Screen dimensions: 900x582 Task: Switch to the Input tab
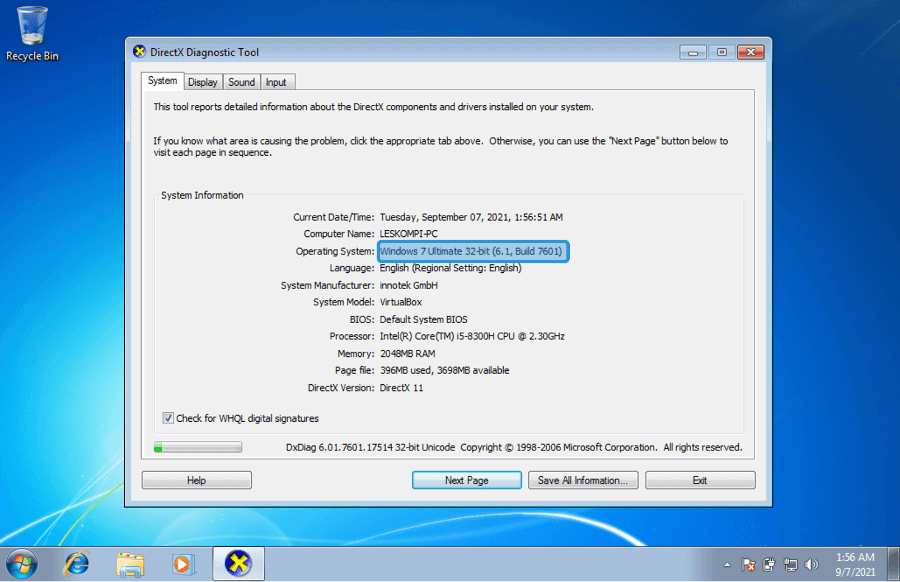pyautogui.click(x=276, y=82)
